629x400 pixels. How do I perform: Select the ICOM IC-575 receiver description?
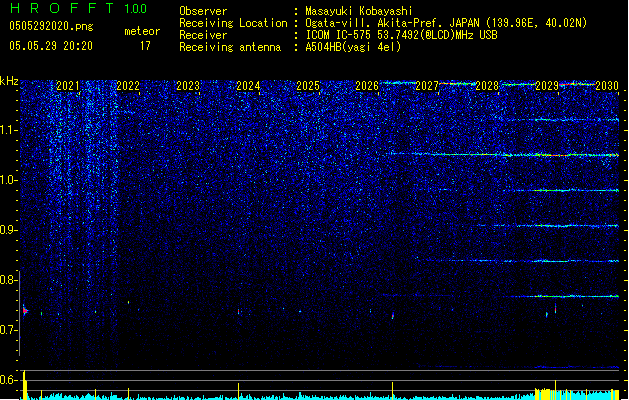point(402,35)
